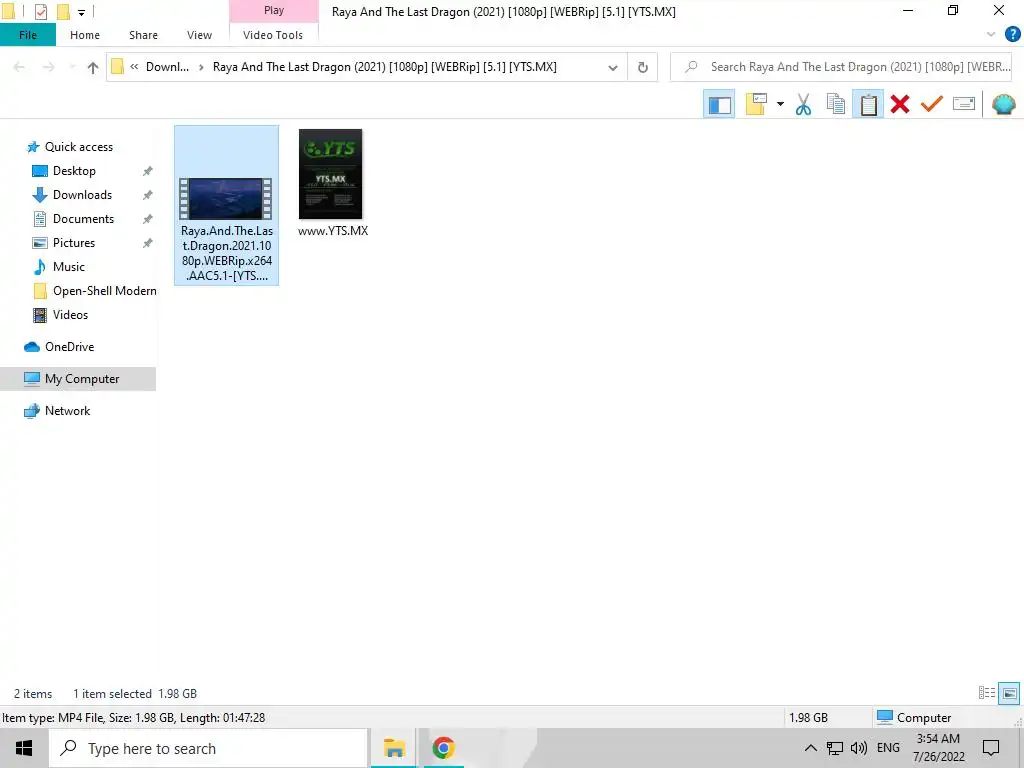Open the folder options dropdown arrow
The width and height of the screenshot is (1024, 768).
click(780, 104)
